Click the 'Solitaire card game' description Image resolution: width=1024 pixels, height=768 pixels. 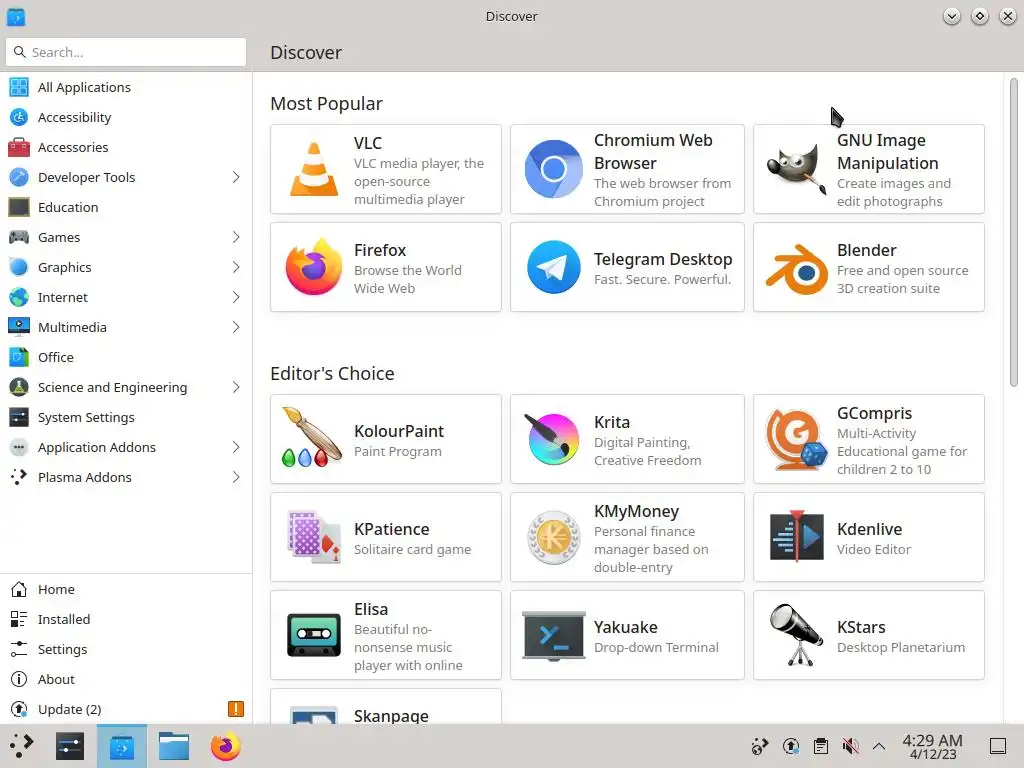(x=412, y=549)
